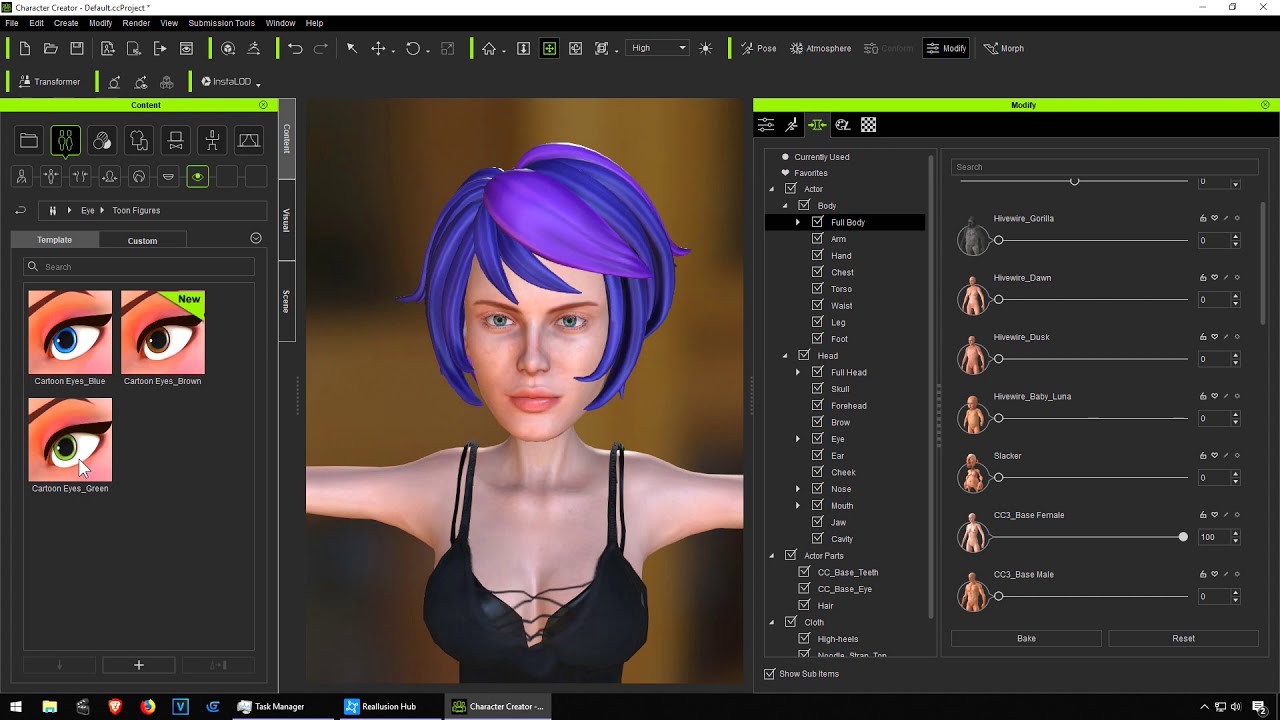Collapse the Actor Parts tree section
1280x720 pixels.
coord(772,556)
